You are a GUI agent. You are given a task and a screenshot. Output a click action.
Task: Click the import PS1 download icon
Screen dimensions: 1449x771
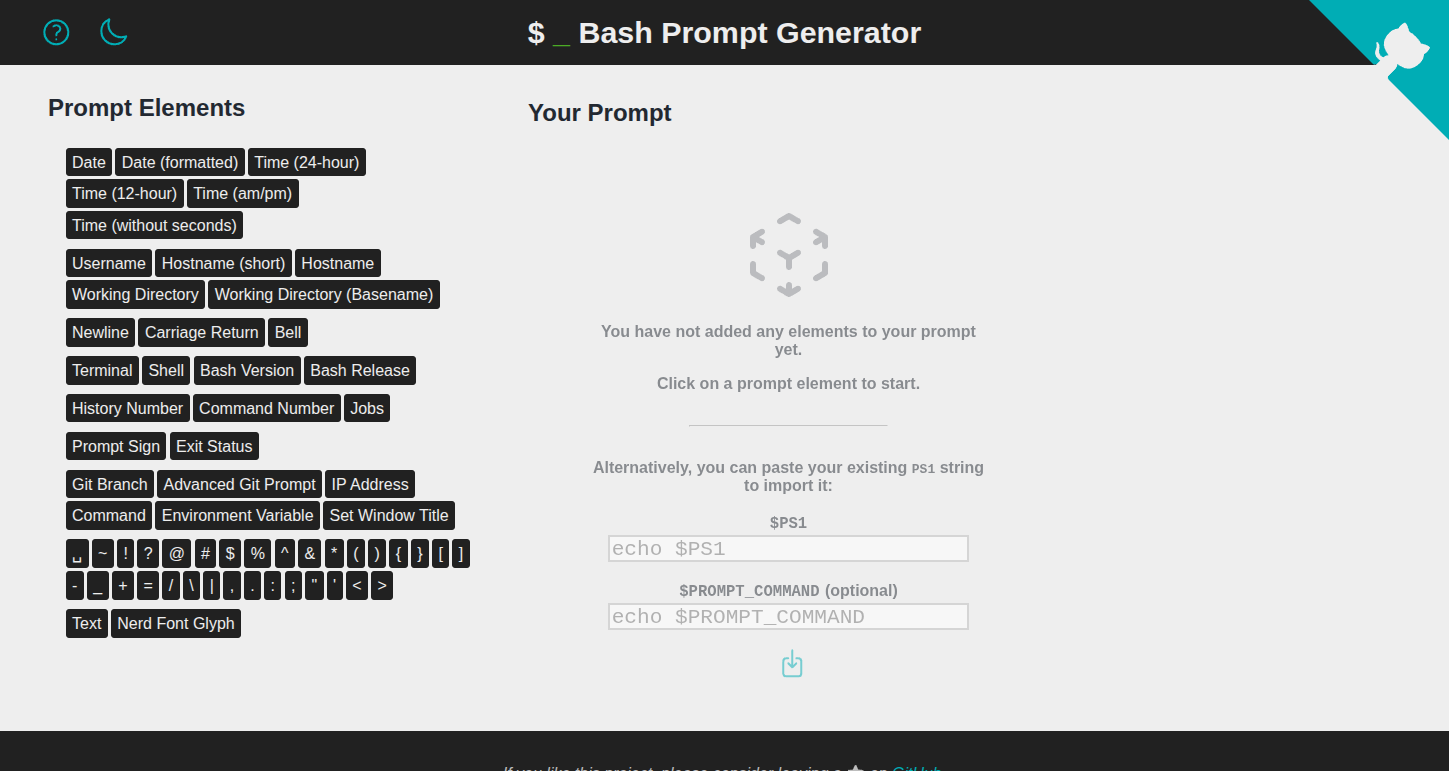792,664
